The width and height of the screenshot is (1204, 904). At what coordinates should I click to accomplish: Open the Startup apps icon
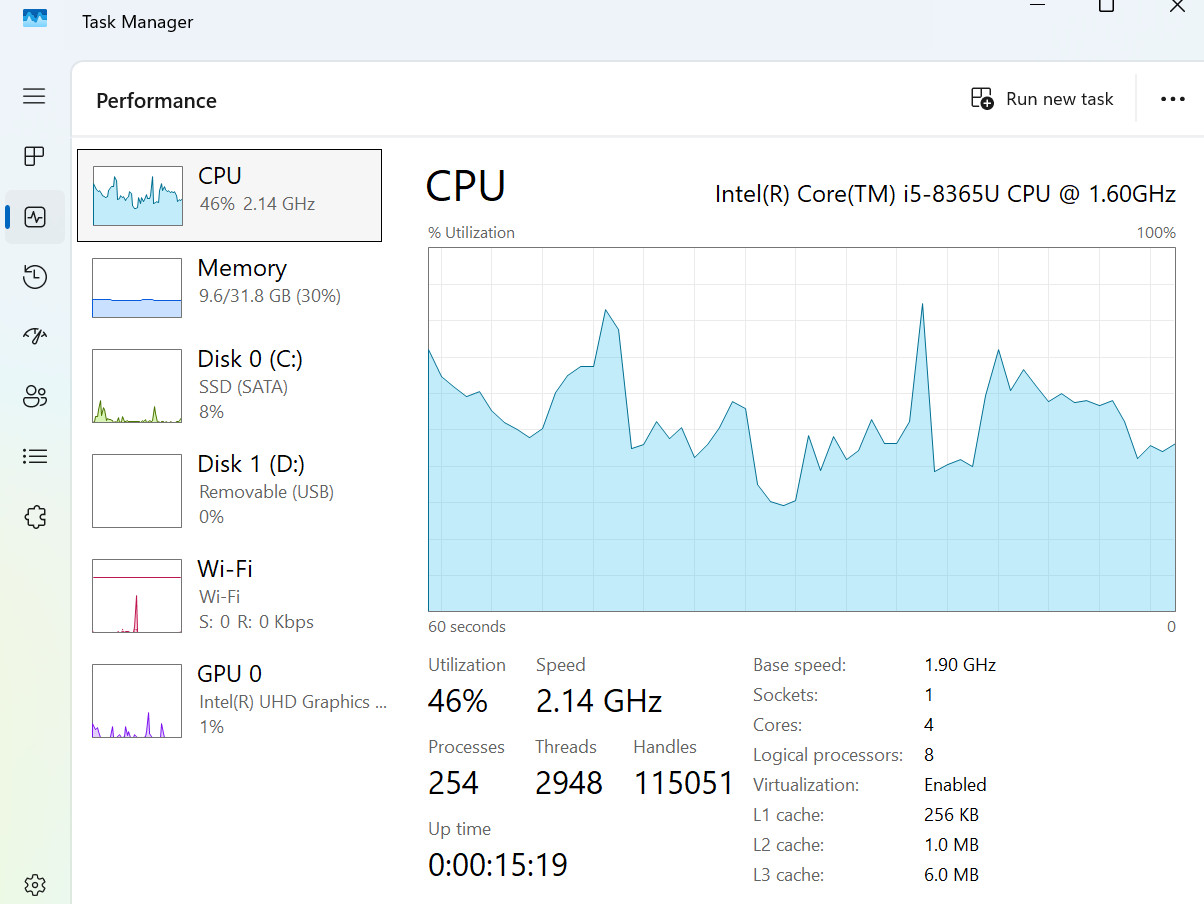(35, 336)
